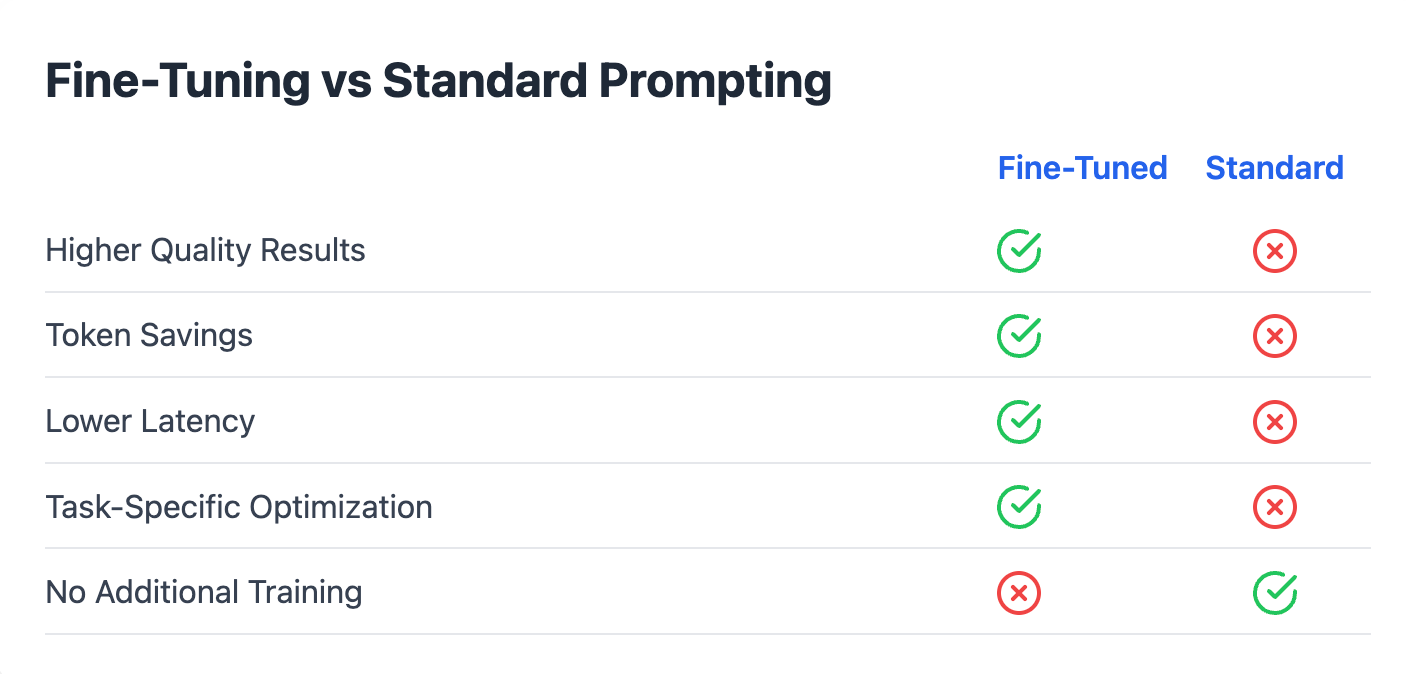Click the word Fine-Tuning in the title

pos(178,82)
